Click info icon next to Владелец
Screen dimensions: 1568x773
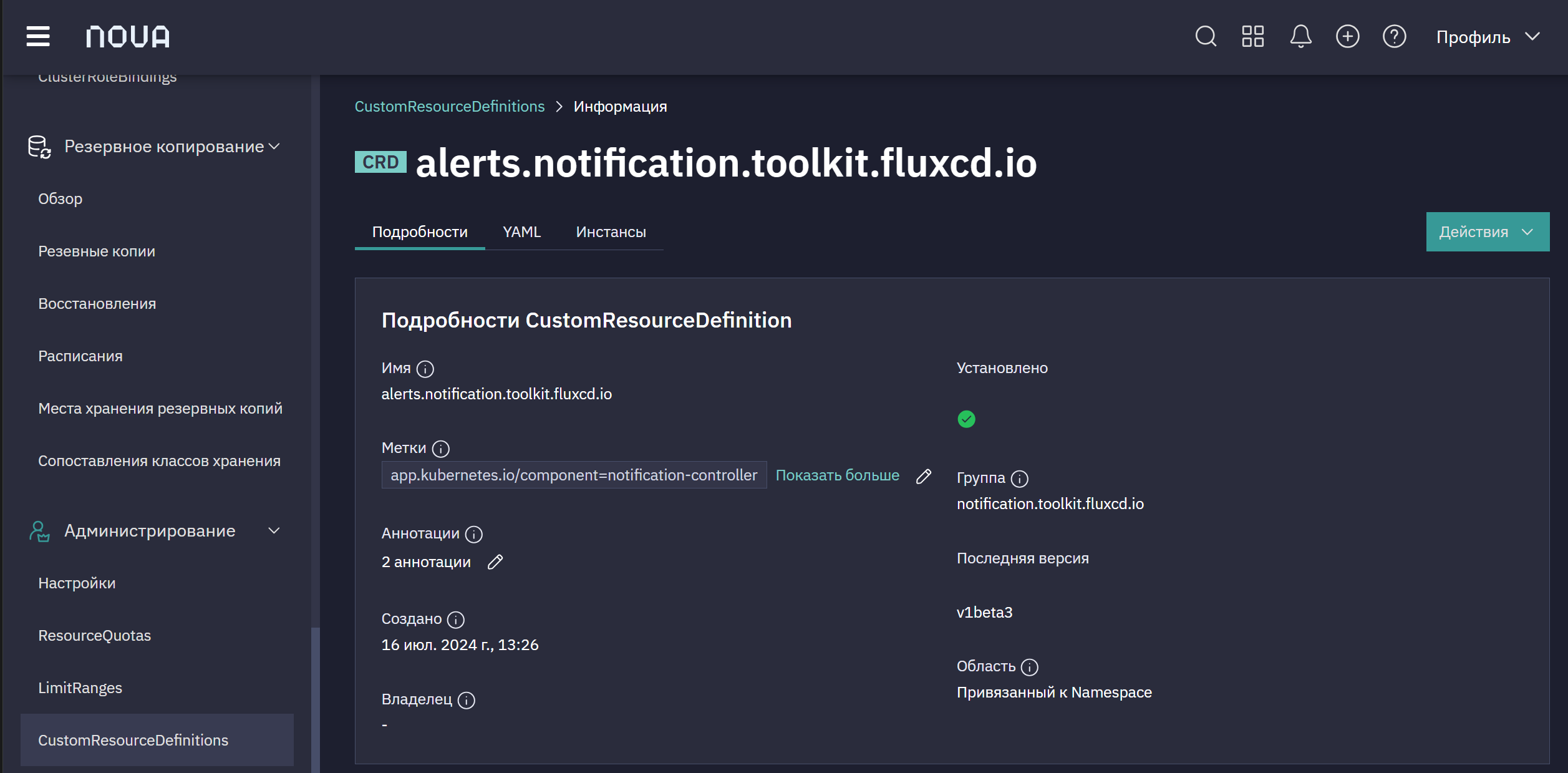pyautogui.click(x=467, y=700)
